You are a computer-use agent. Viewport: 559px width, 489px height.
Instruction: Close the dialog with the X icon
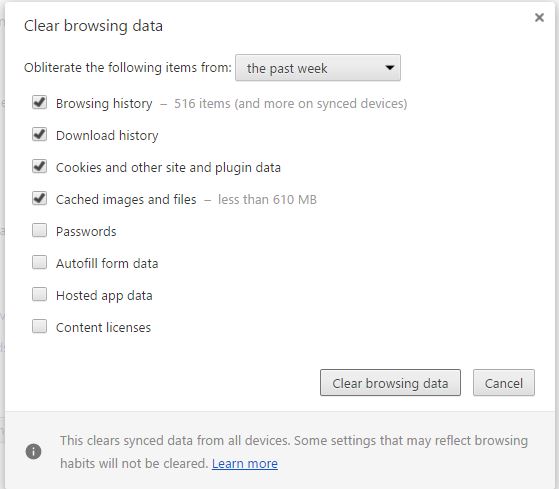pyautogui.click(x=539, y=17)
